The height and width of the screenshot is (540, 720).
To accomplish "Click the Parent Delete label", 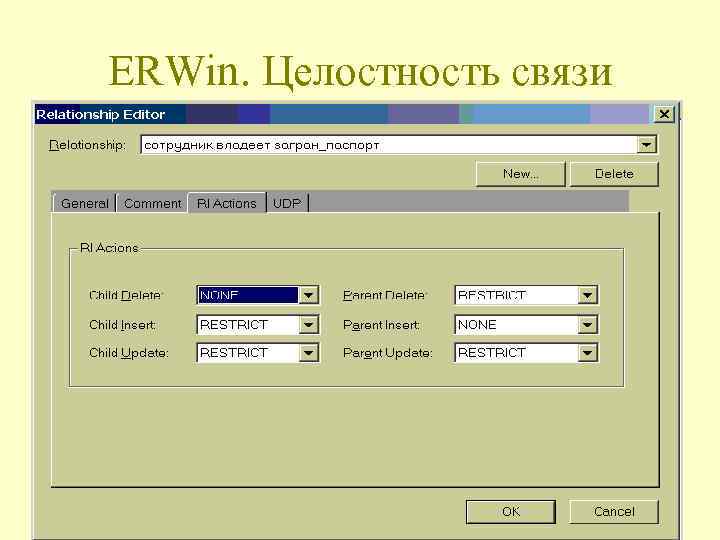I will (385, 295).
